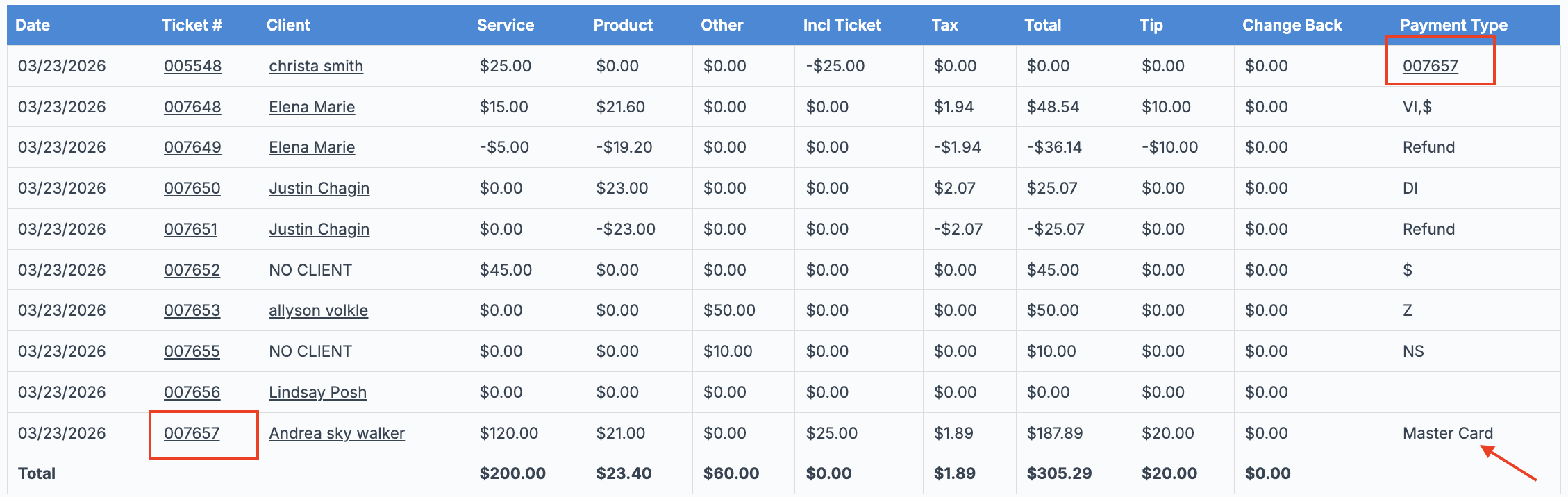
Task: Open ticket 007652 link
Action: coord(192,270)
